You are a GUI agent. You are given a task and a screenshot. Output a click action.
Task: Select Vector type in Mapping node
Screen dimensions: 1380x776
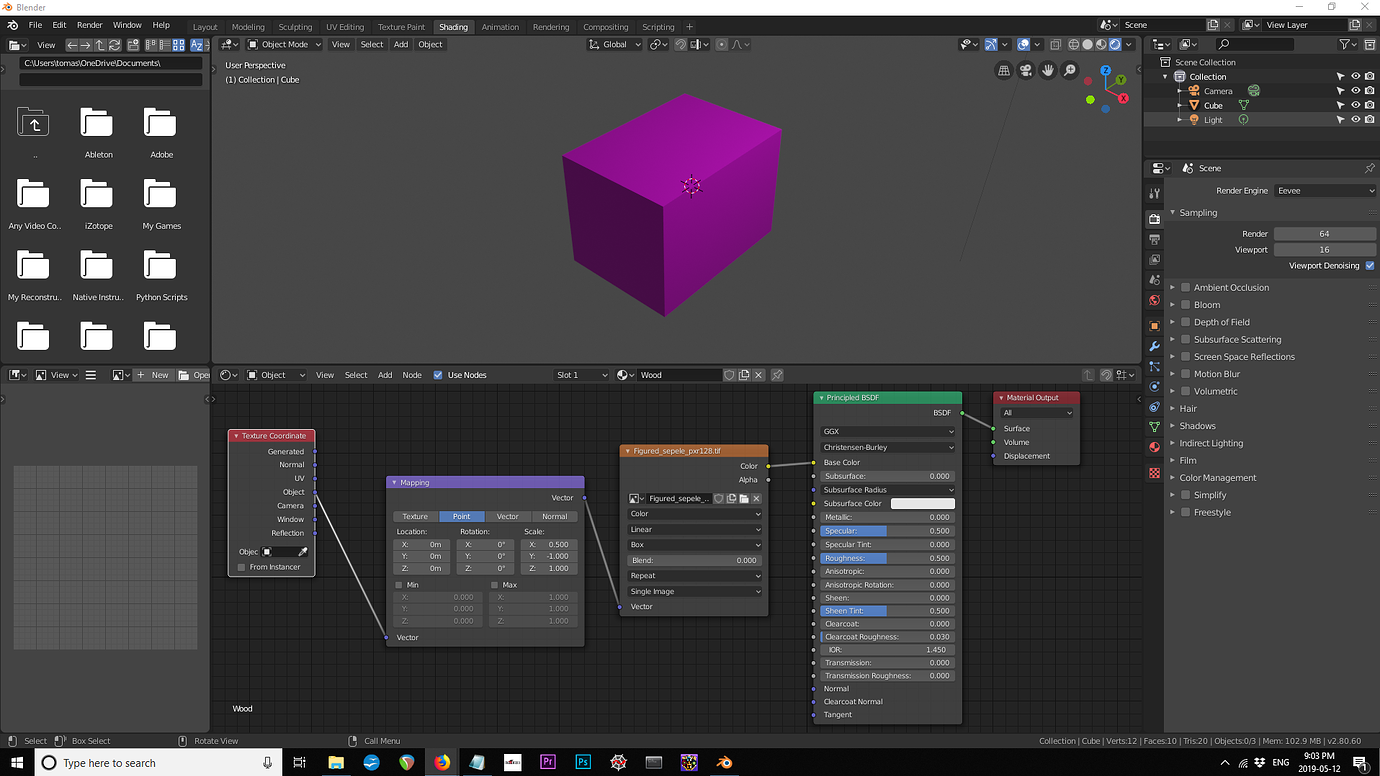pyautogui.click(x=508, y=517)
